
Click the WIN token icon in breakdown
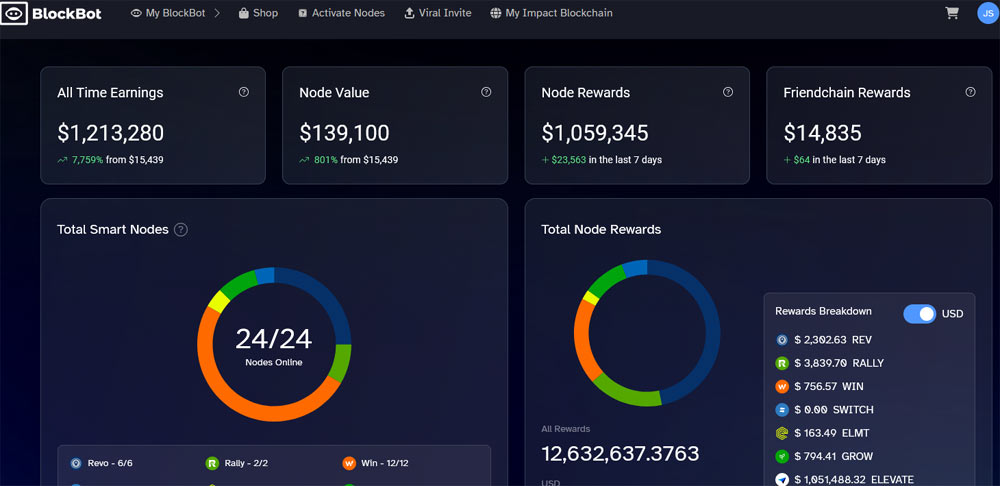[x=782, y=387]
